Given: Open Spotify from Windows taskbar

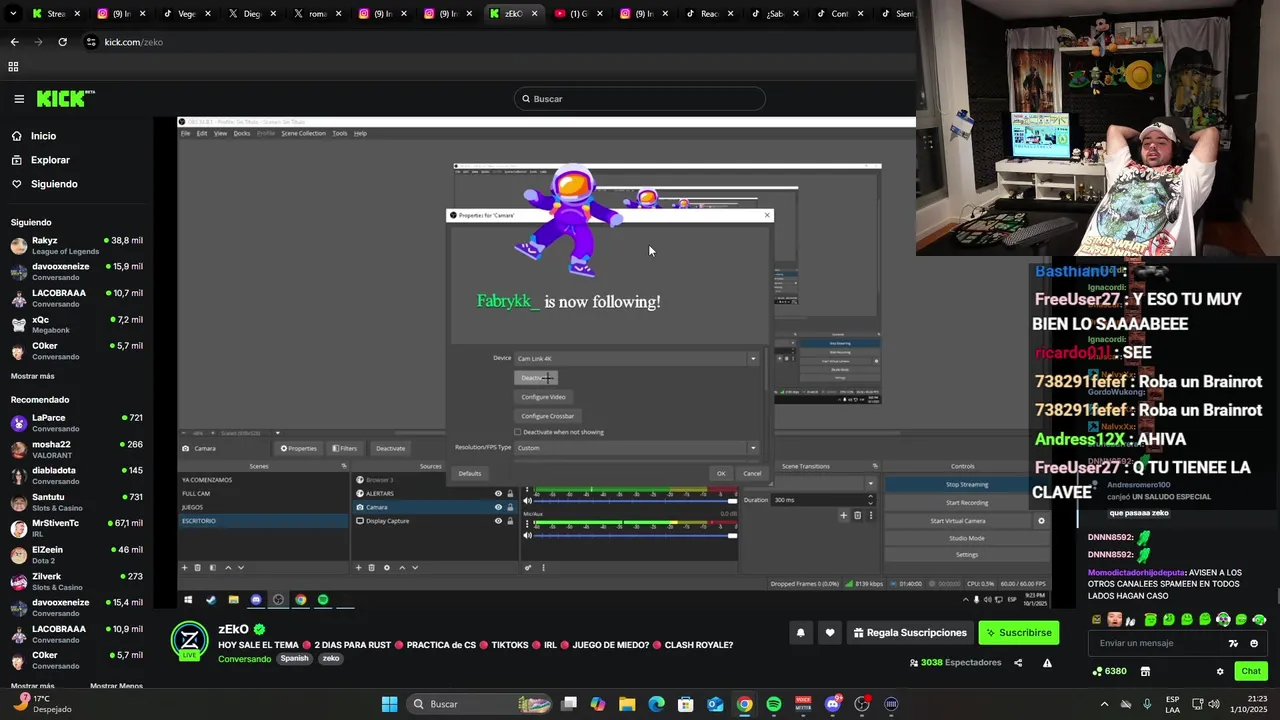Looking at the screenshot, I should click(774, 704).
